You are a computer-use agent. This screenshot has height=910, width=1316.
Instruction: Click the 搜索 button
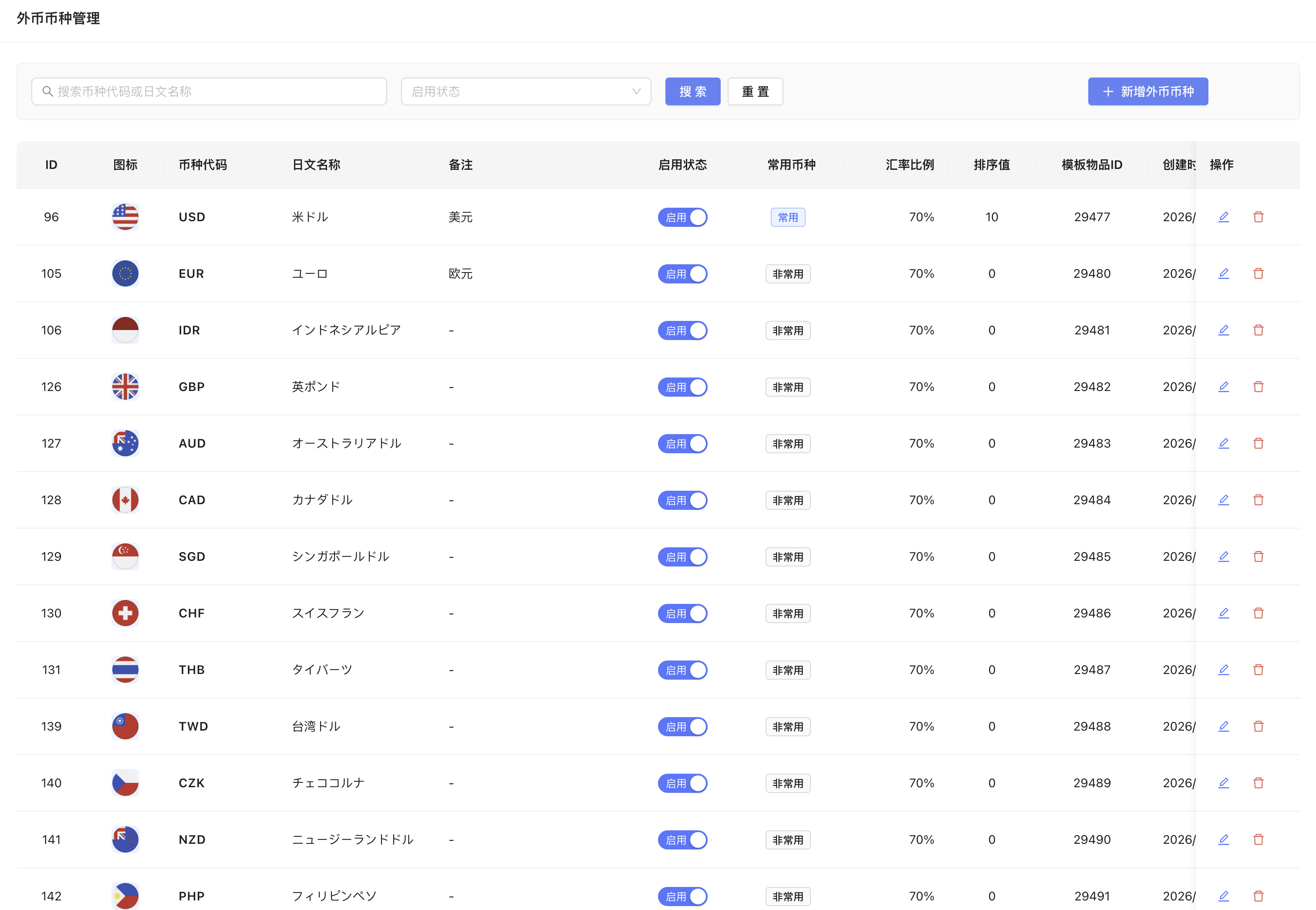coord(692,91)
